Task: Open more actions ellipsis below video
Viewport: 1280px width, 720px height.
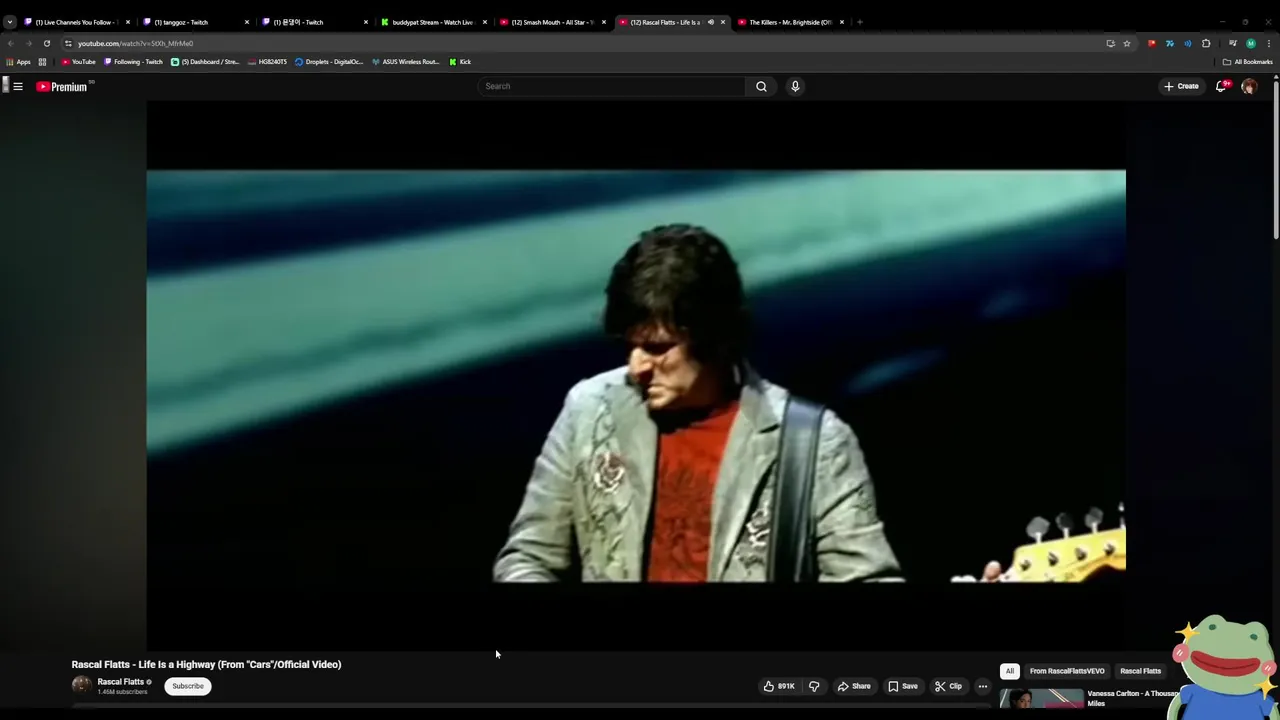Action: pos(982,686)
